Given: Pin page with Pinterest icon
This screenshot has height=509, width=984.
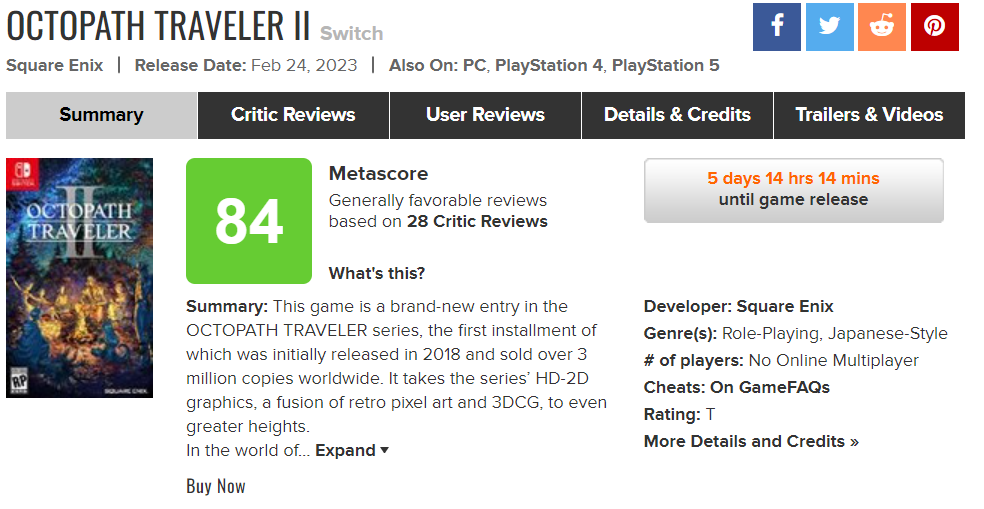Looking at the screenshot, I should [935, 27].
